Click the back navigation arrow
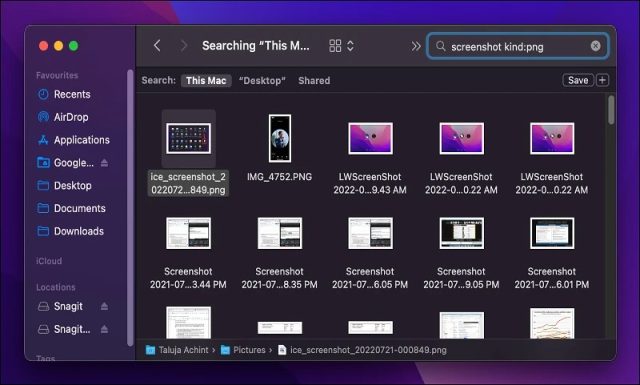 (157, 46)
